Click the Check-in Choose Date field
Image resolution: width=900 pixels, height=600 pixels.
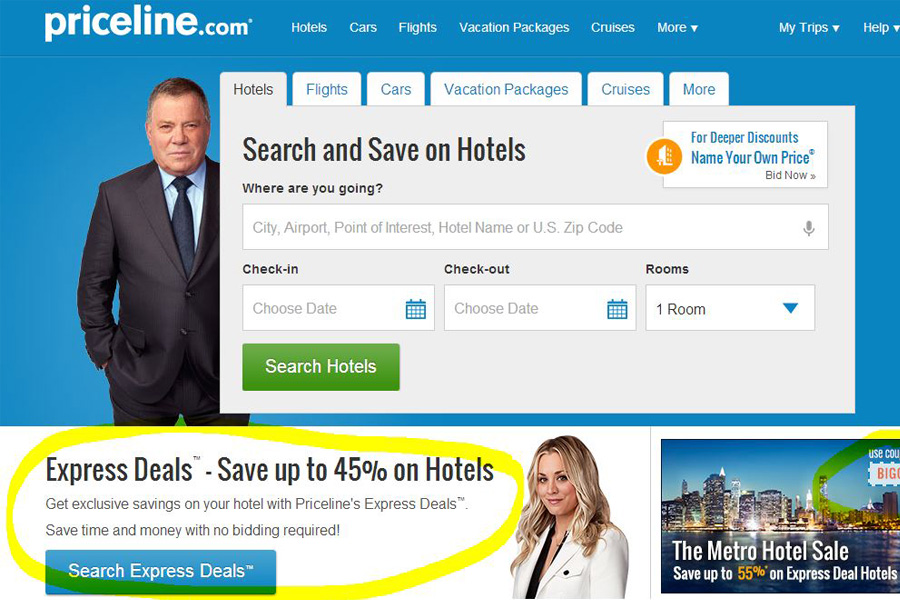tap(338, 308)
